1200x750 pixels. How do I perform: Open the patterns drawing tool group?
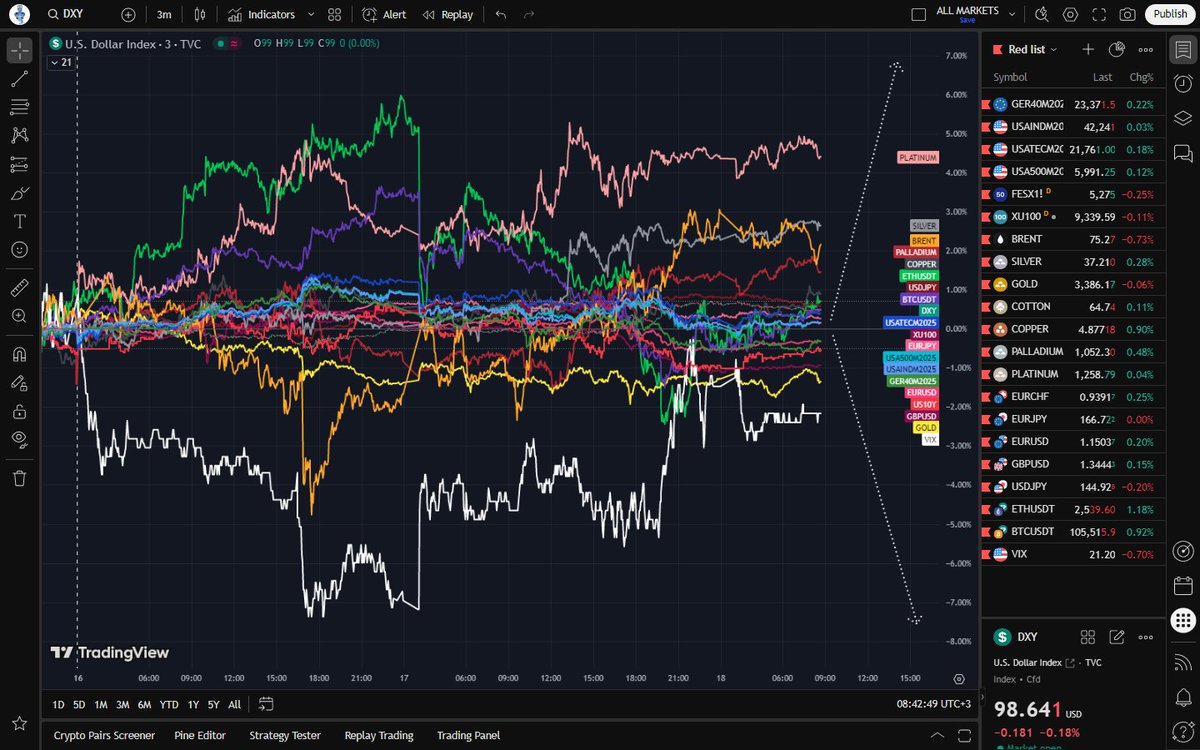coord(19,135)
